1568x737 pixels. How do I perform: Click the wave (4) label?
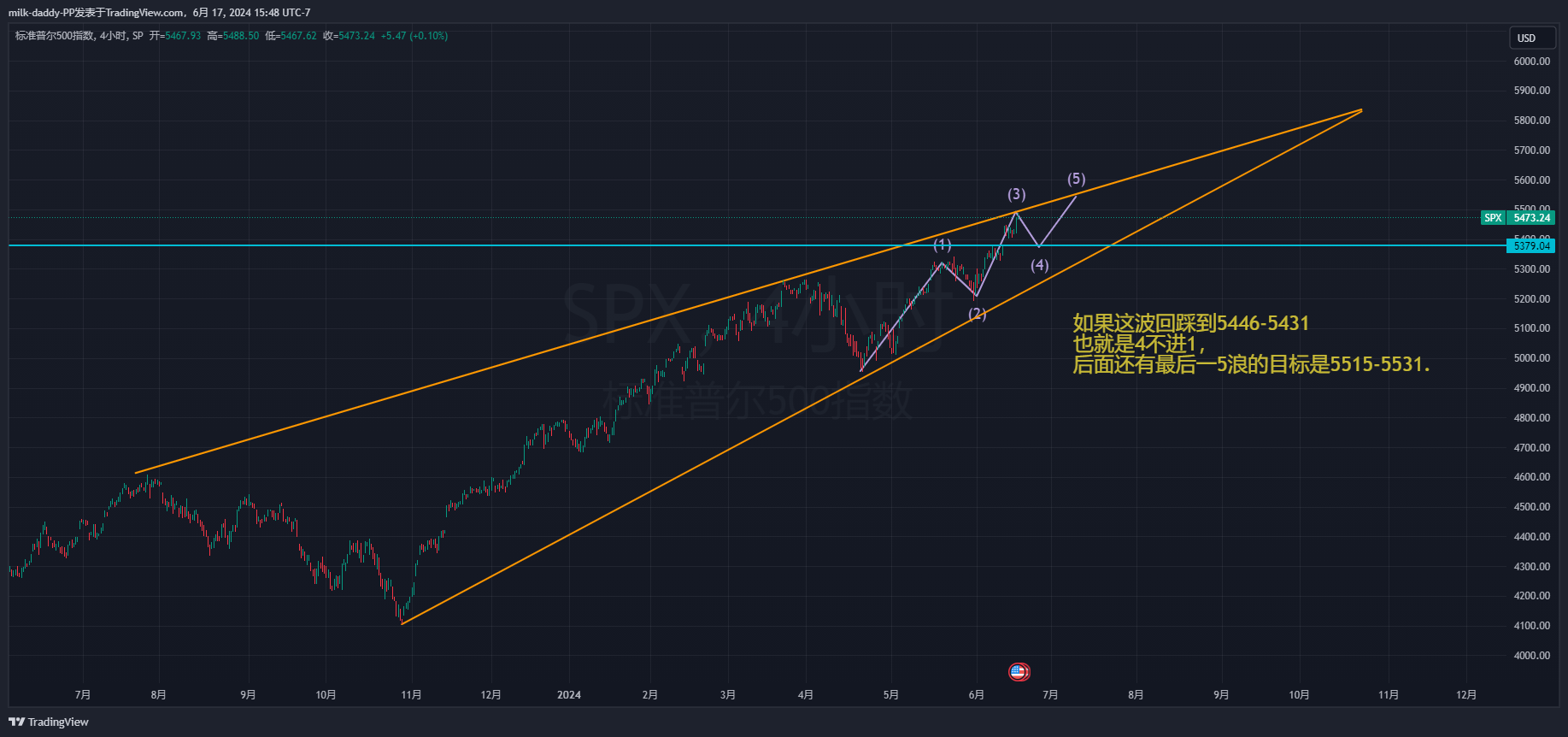point(1039,265)
